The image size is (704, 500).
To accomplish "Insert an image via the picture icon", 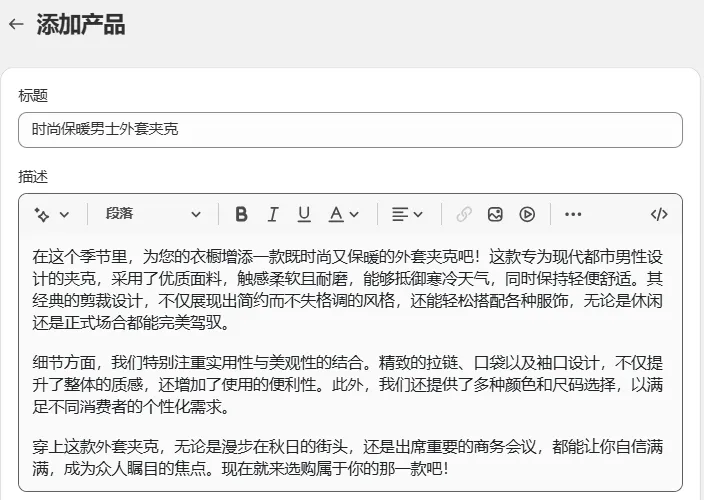I will click(495, 214).
